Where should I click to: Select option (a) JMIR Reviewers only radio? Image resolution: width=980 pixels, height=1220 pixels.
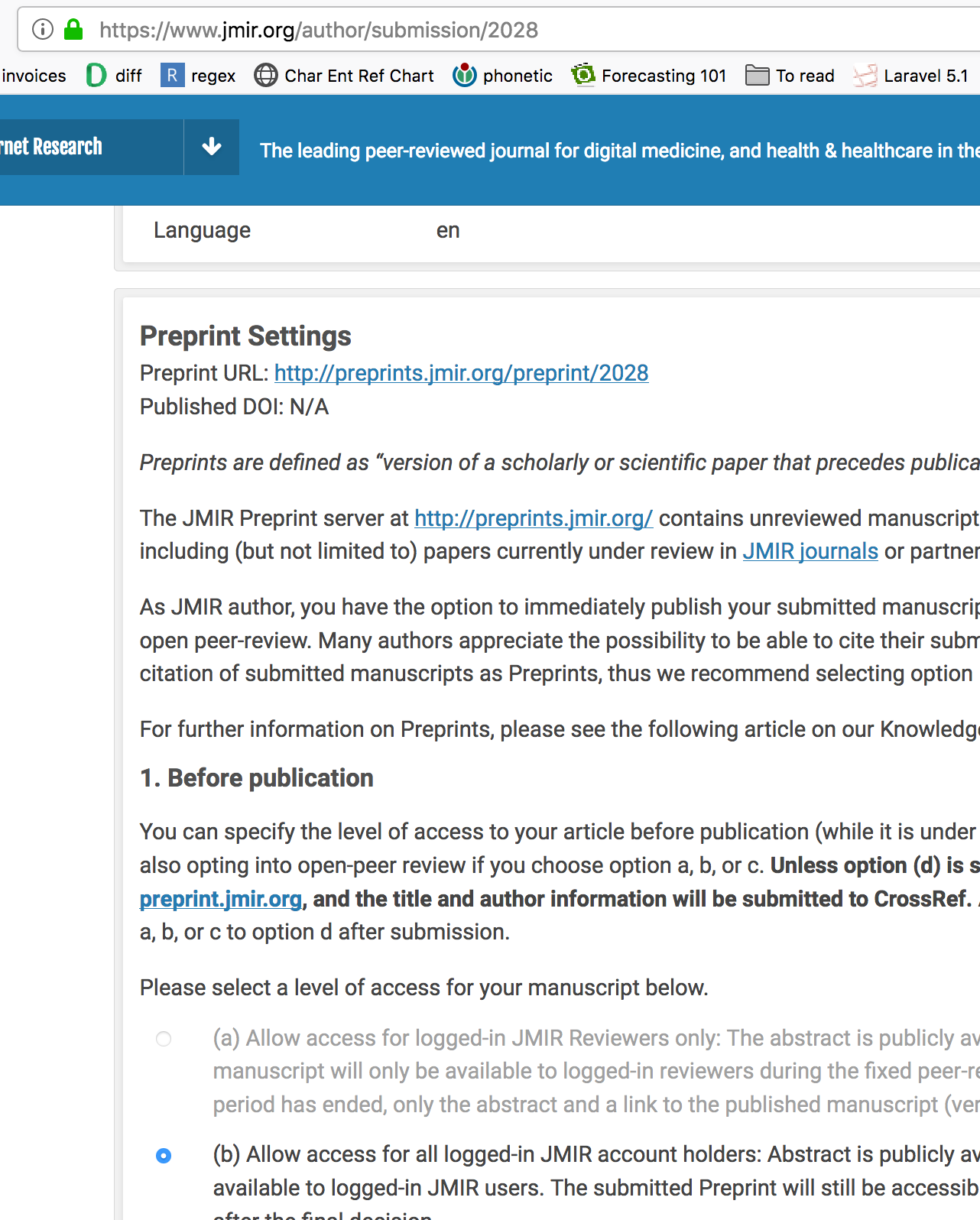click(x=164, y=1039)
